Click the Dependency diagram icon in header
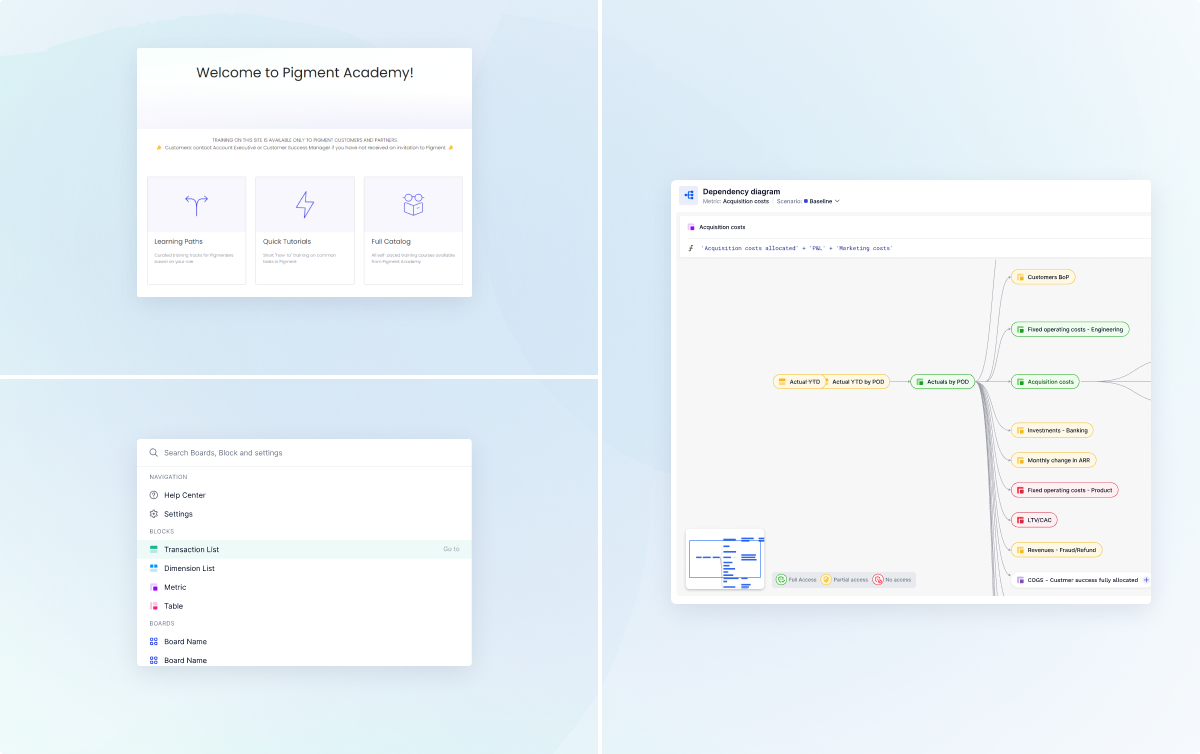The width and height of the screenshot is (1200, 754). pyautogui.click(x=689, y=196)
